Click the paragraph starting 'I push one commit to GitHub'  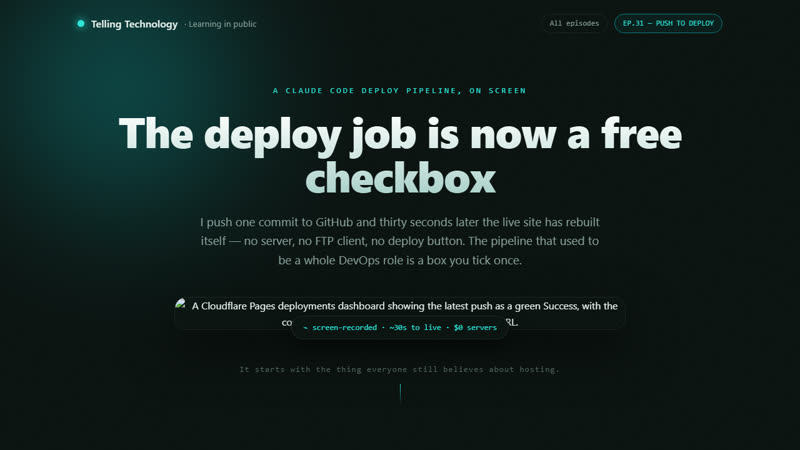coord(400,241)
